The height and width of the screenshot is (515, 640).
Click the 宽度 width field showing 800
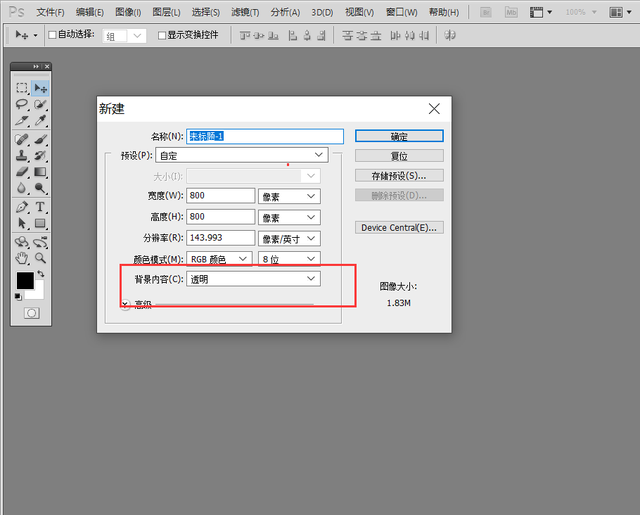coord(221,196)
